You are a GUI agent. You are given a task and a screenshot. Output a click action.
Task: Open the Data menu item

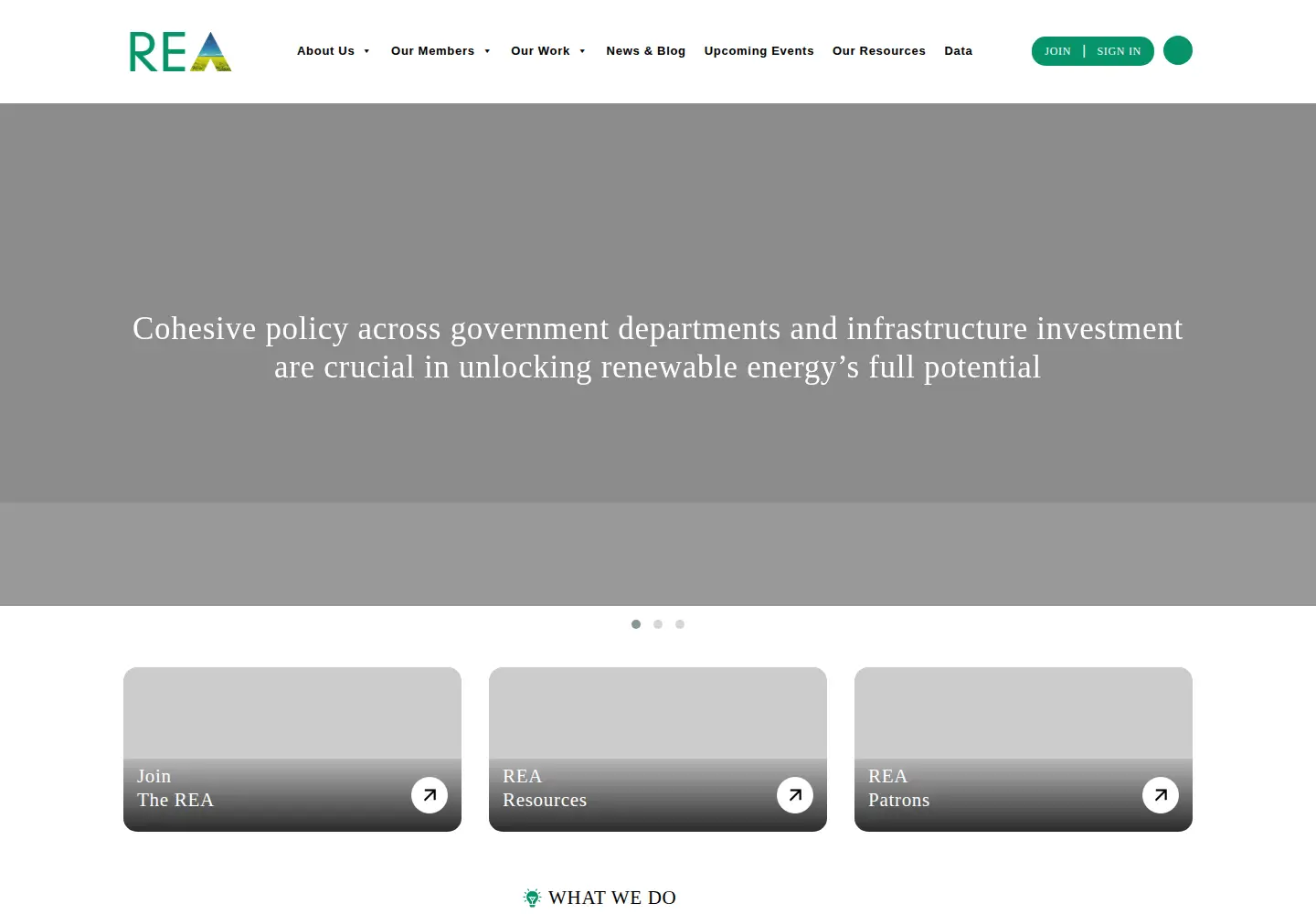(x=959, y=51)
